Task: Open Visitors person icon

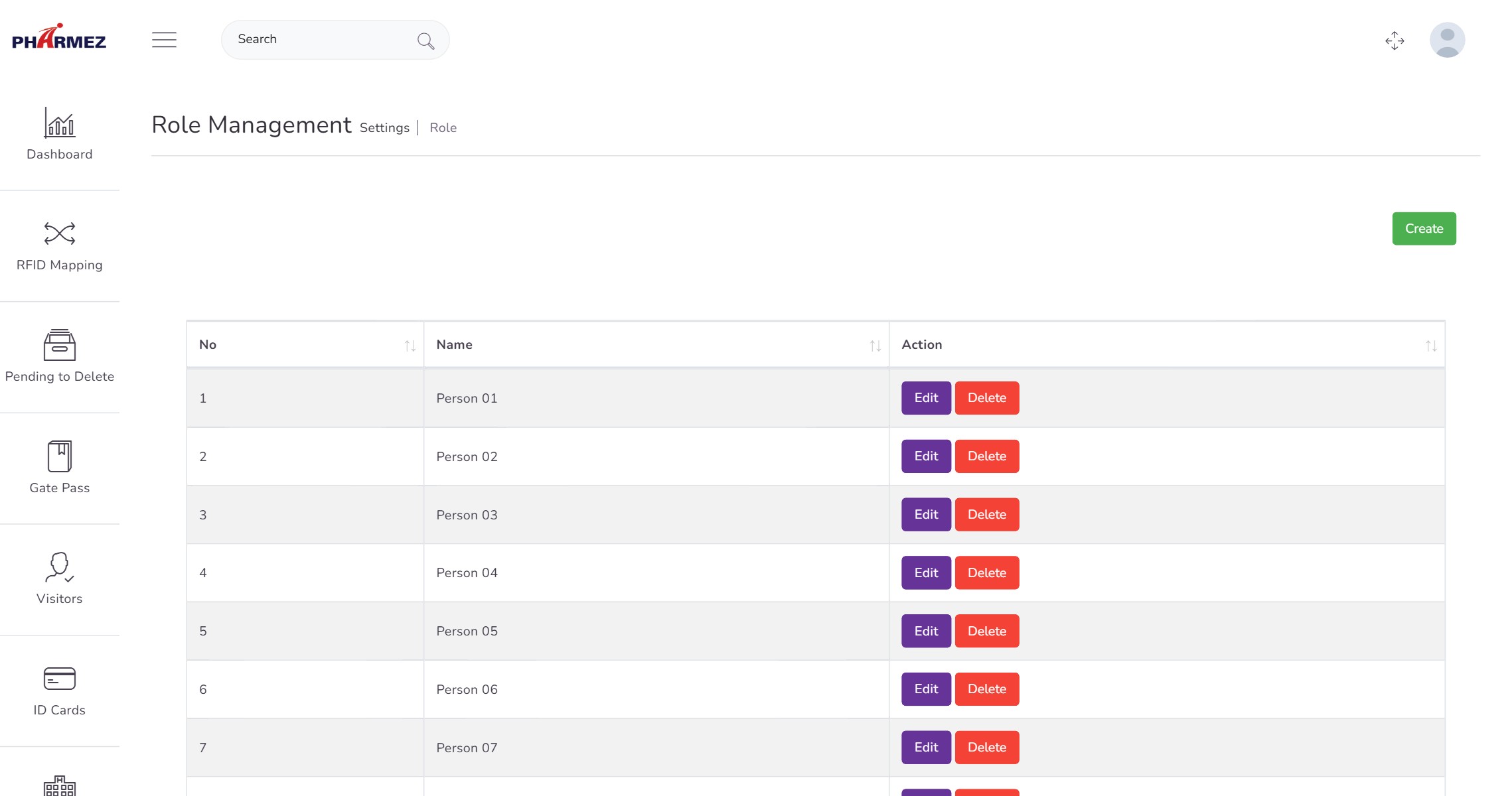Action: (x=60, y=567)
